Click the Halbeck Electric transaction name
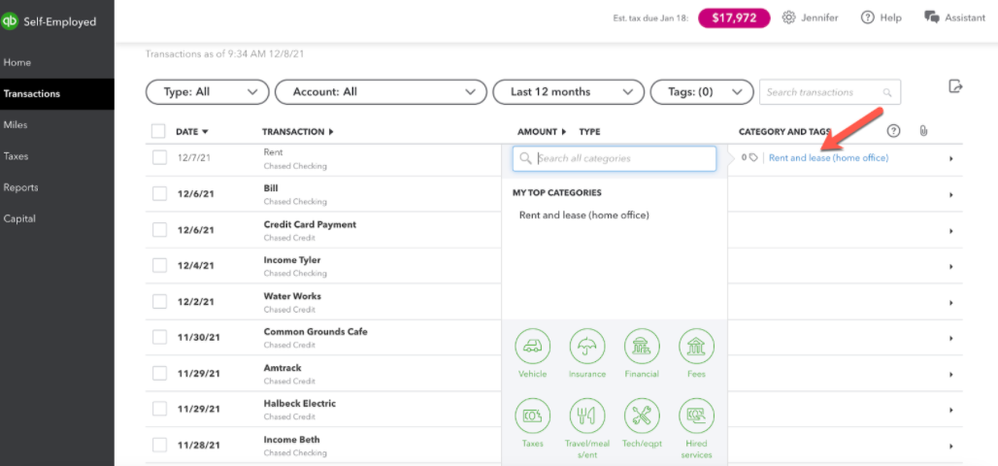 tap(299, 404)
